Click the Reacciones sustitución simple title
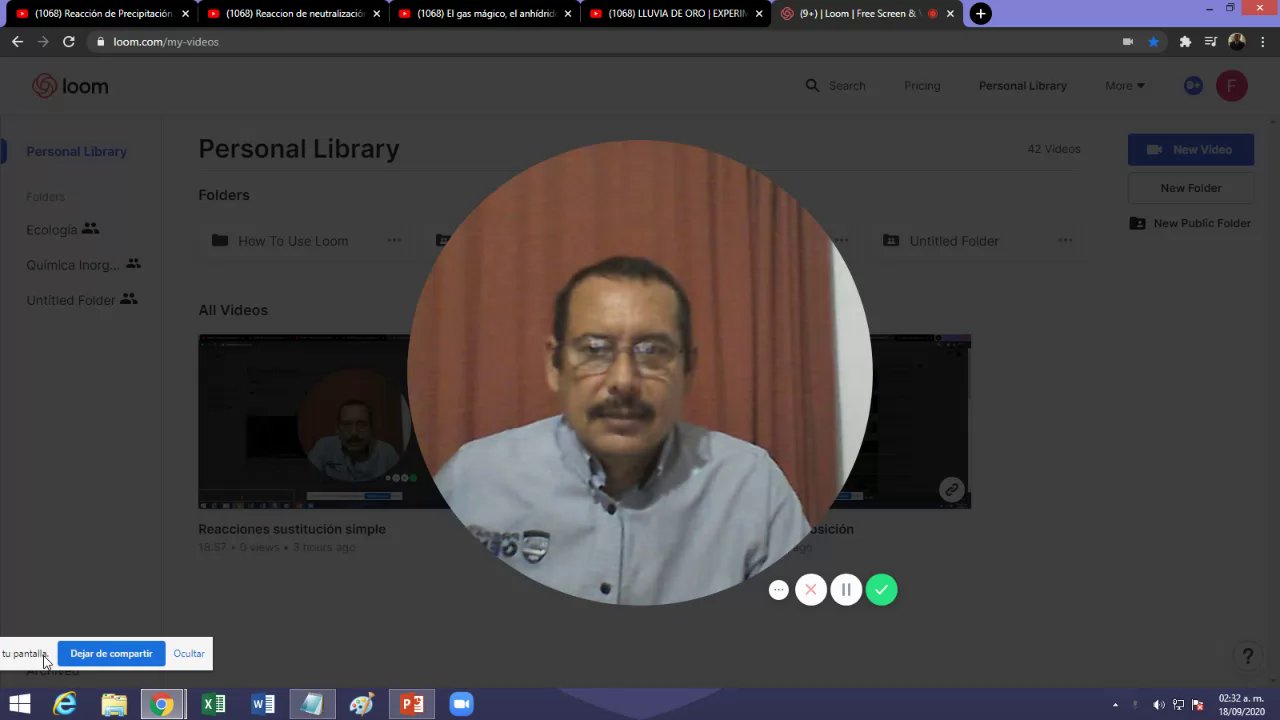The image size is (1280, 720). (292, 529)
